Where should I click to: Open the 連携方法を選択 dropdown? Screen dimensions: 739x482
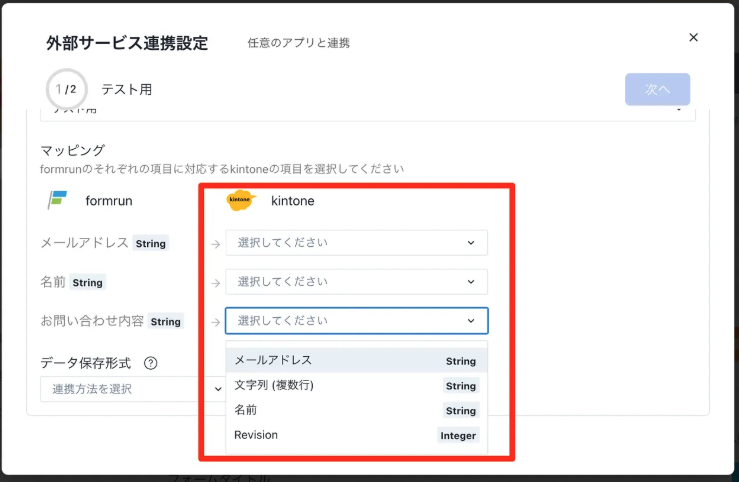pos(133,389)
